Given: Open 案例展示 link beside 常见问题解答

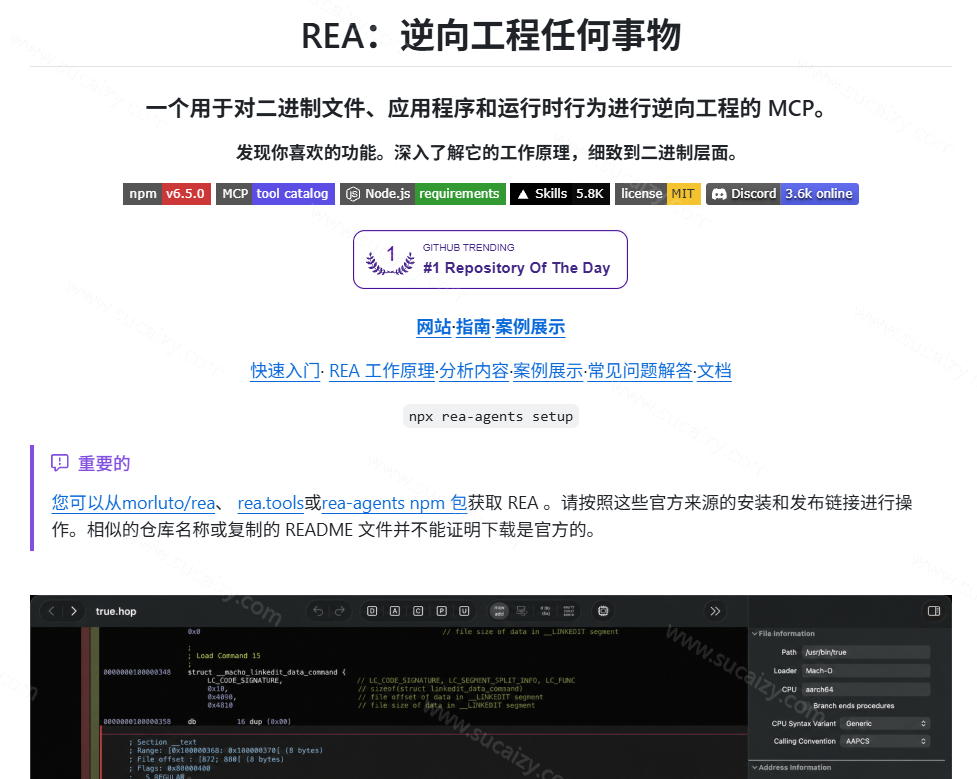Looking at the screenshot, I should tap(548, 371).
